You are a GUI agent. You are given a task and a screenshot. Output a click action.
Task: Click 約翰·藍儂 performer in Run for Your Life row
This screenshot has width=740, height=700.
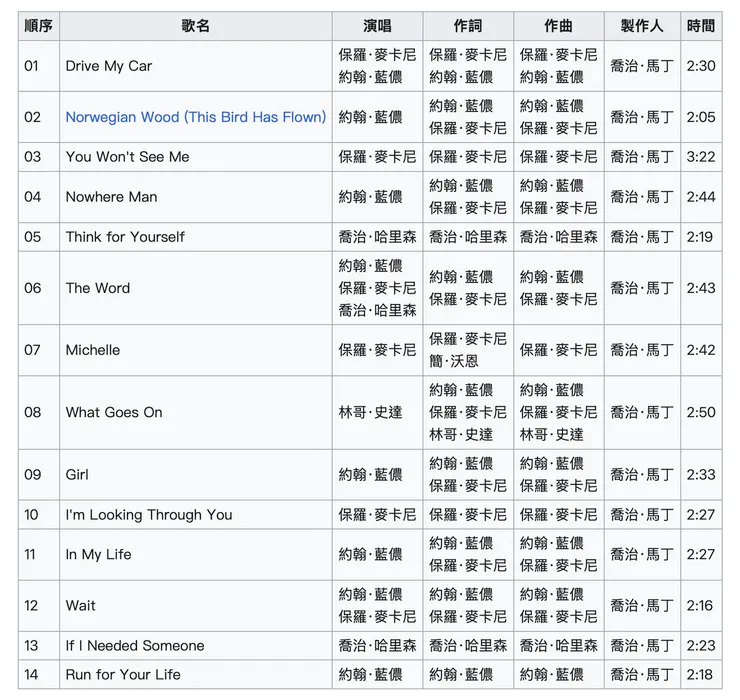coord(370,675)
